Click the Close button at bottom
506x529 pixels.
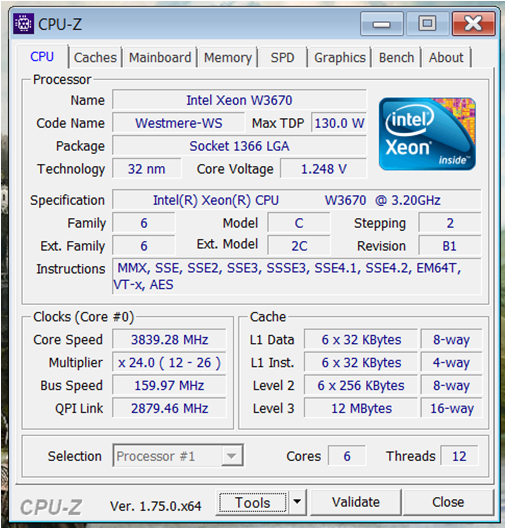tap(448, 502)
